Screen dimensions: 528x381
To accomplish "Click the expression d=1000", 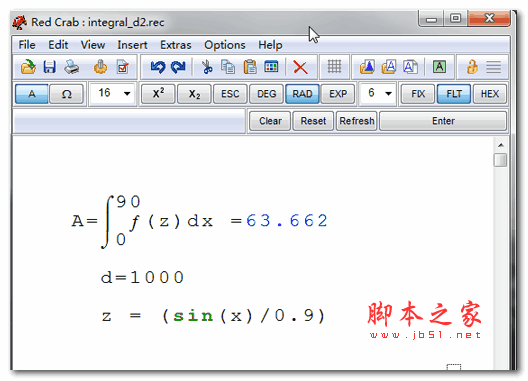I will (x=142, y=278).
